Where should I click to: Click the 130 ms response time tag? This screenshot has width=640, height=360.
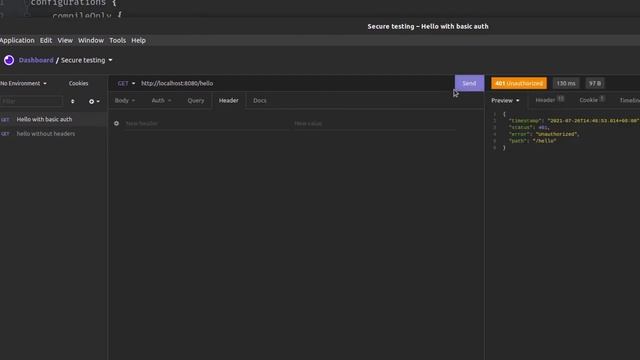pos(566,83)
